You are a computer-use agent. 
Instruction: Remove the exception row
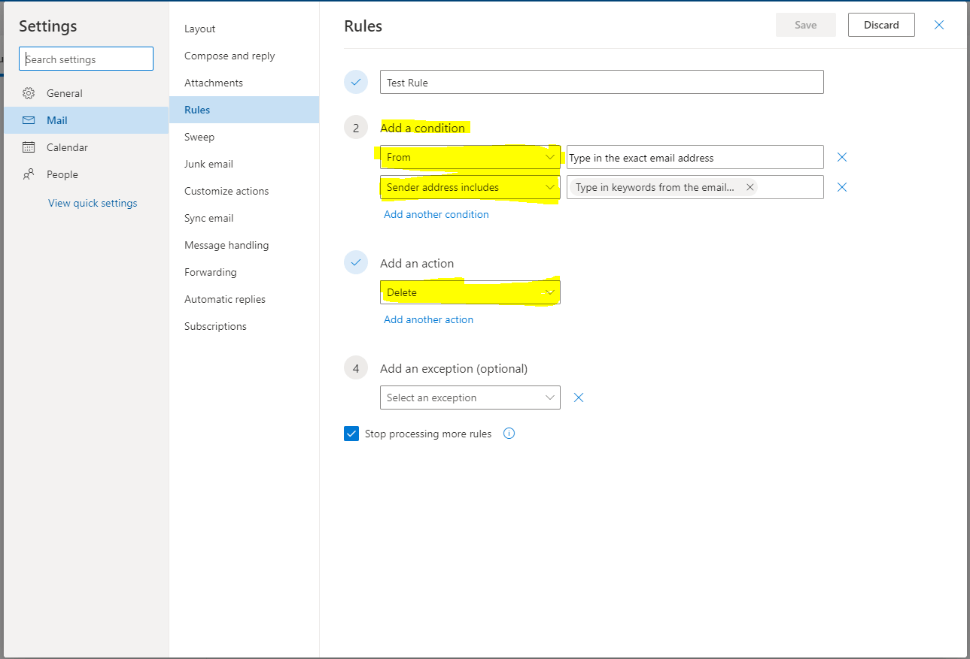[578, 397]
